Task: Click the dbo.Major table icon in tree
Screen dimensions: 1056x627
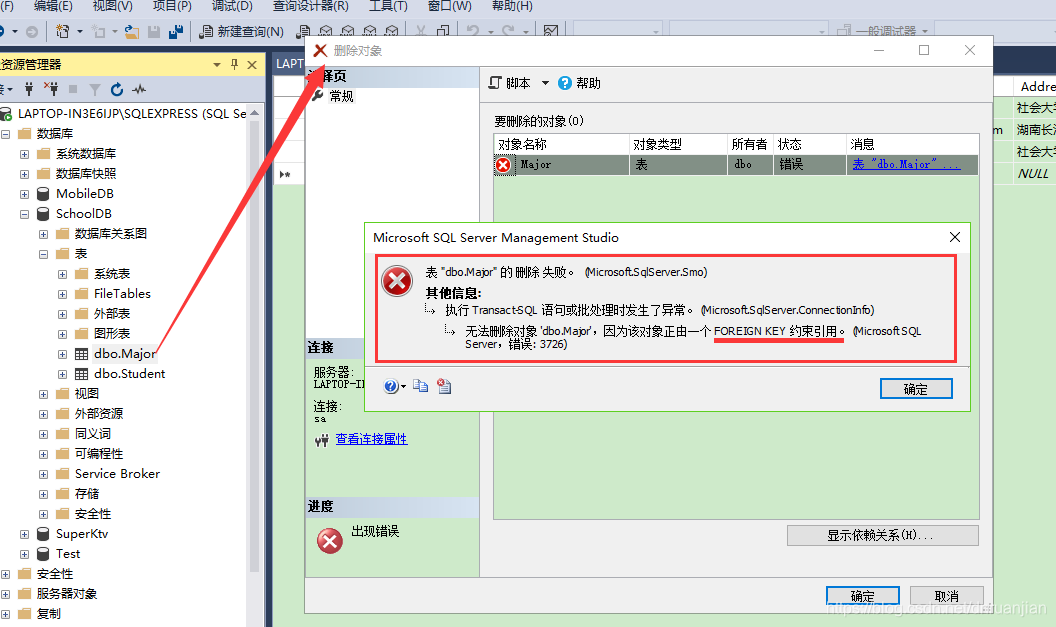Action: 81,354
